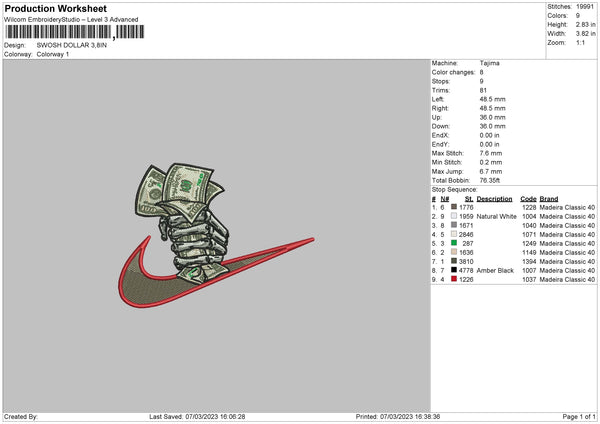This screenshot has height=424, width=600.
Task: Click the Total Bobbin value "76.35ft"
Action: point(490,180)
